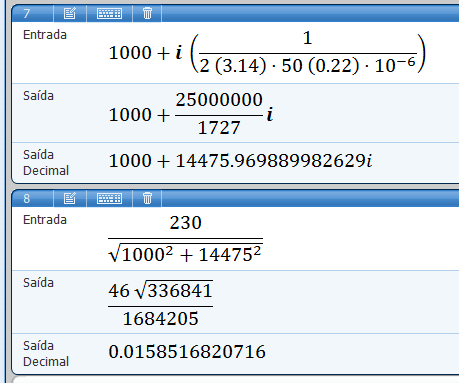Select decimal result 0.0158516820716
459x383 pixels.
coord(187,352)
